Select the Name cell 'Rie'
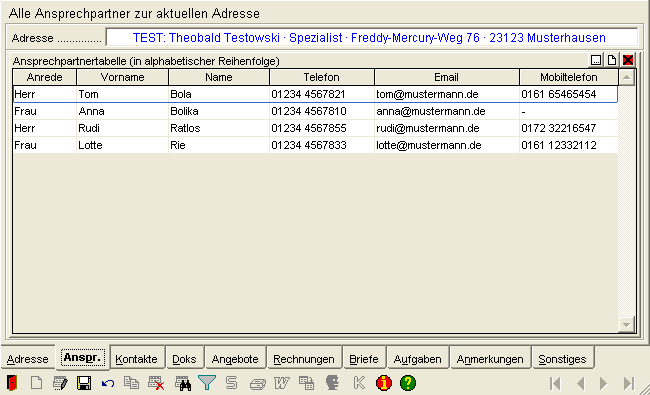 [219, 145]
